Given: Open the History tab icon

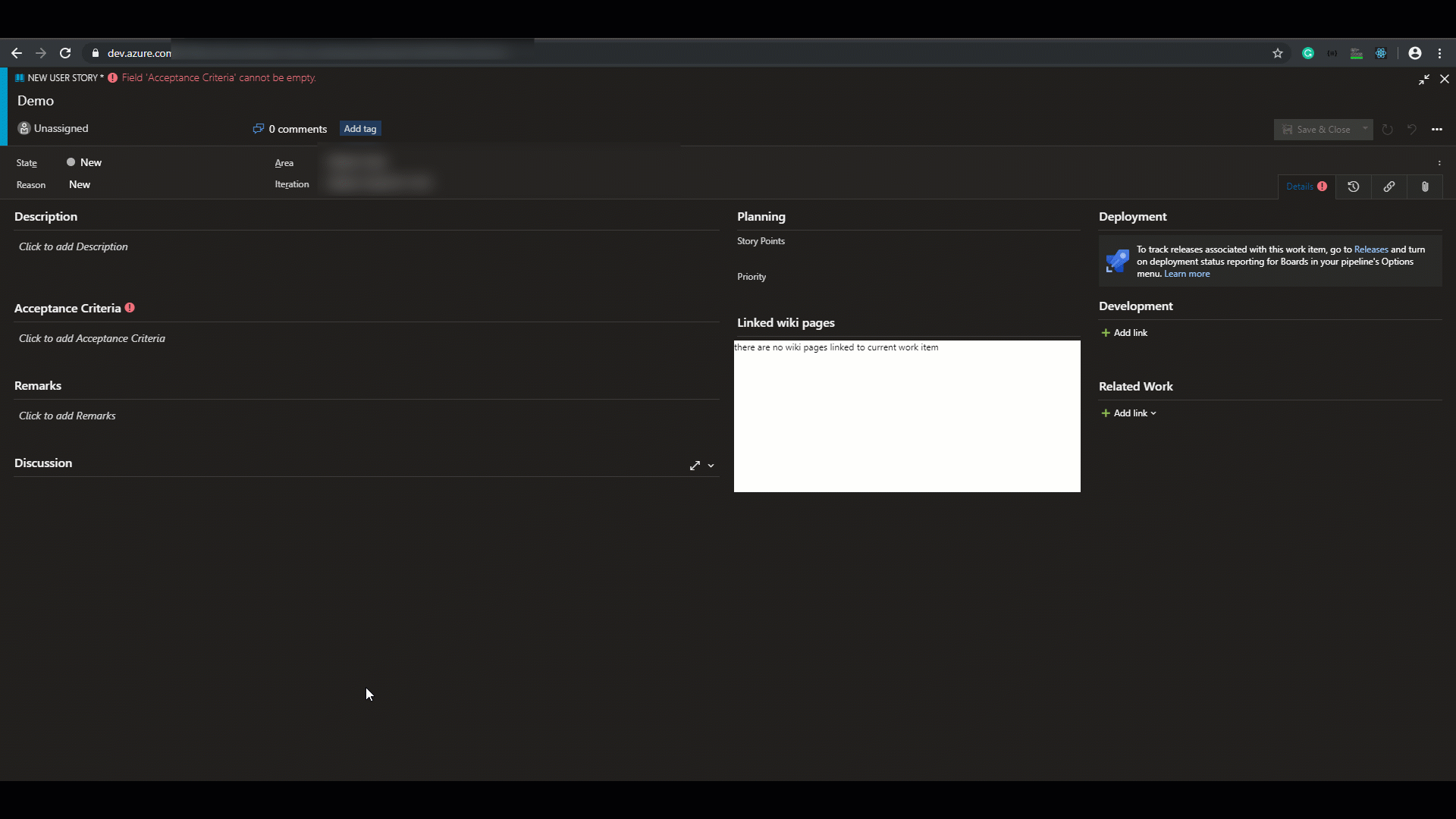Looking at the screenshot, I should [1354, 187].
